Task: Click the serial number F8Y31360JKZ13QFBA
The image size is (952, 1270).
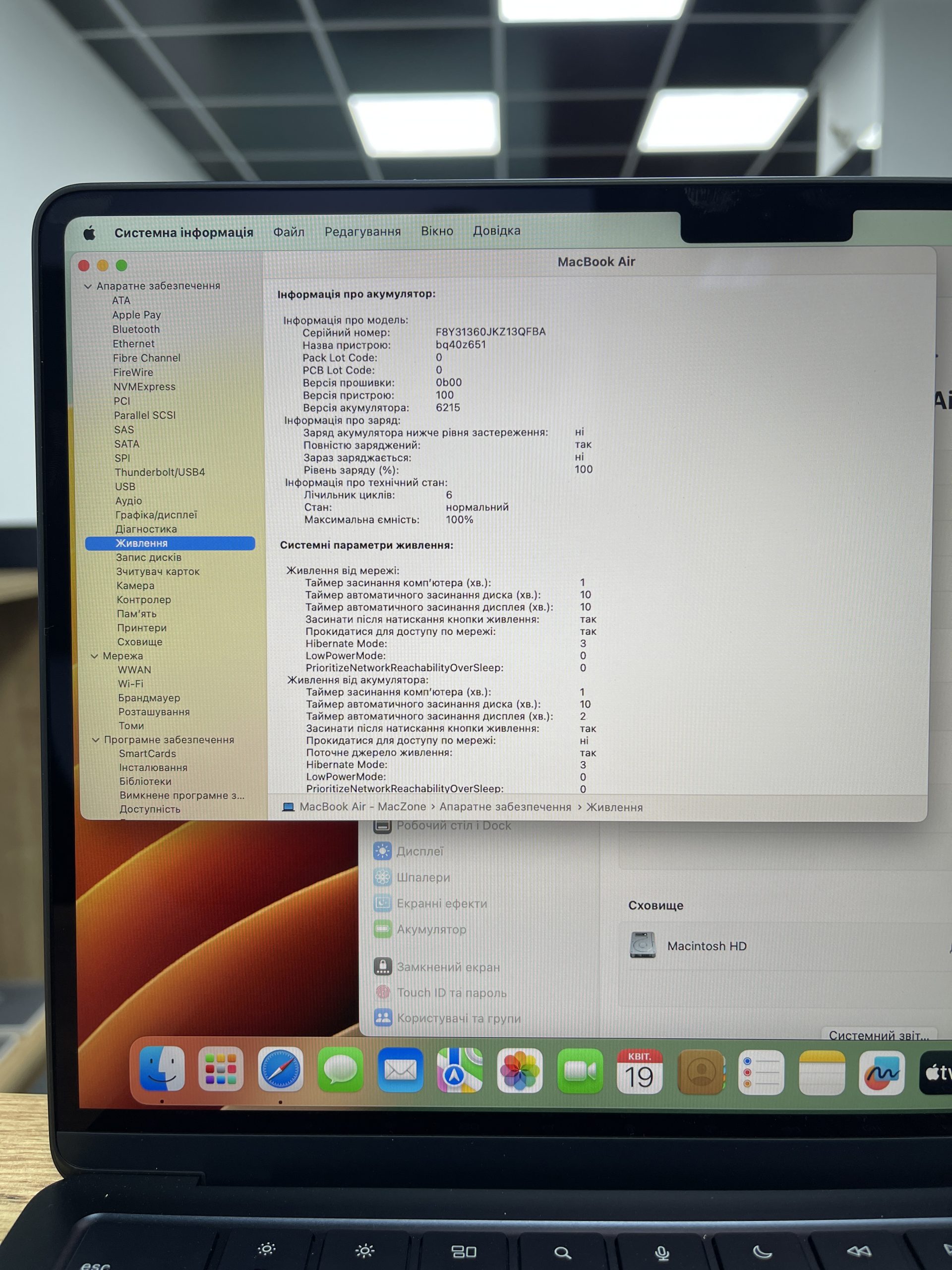Action: [491, 332]
